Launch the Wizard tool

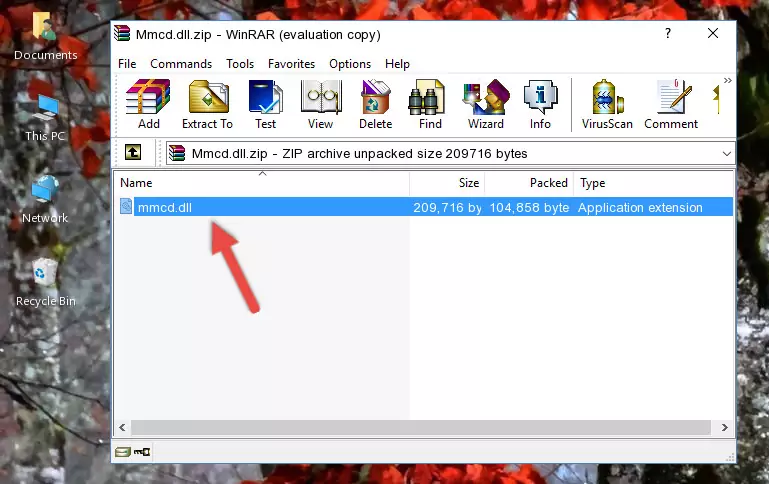pyautogui.click(x=486, y=104)
